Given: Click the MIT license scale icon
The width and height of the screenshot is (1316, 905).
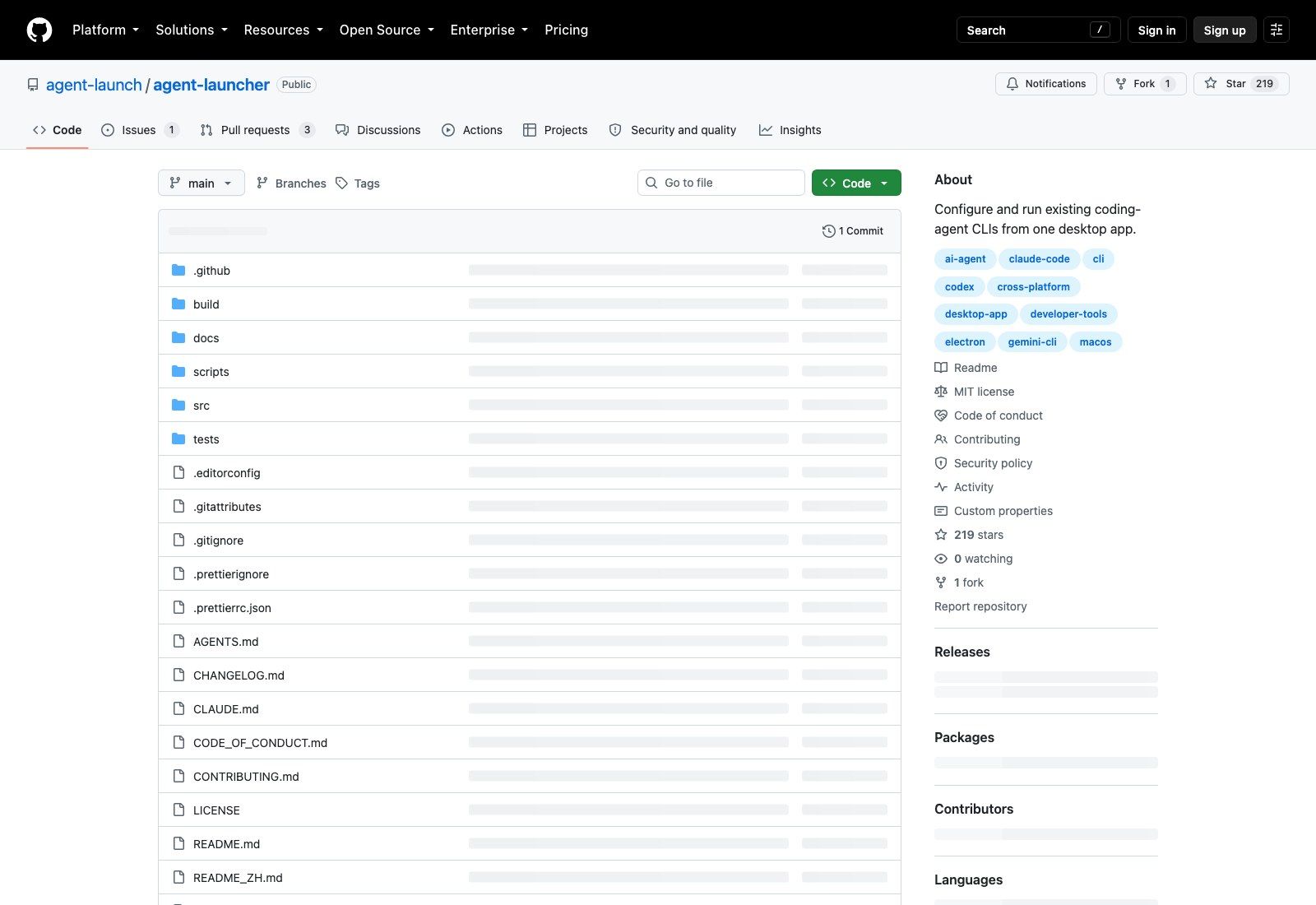Looking at the screenshot, I should [941, 392].
